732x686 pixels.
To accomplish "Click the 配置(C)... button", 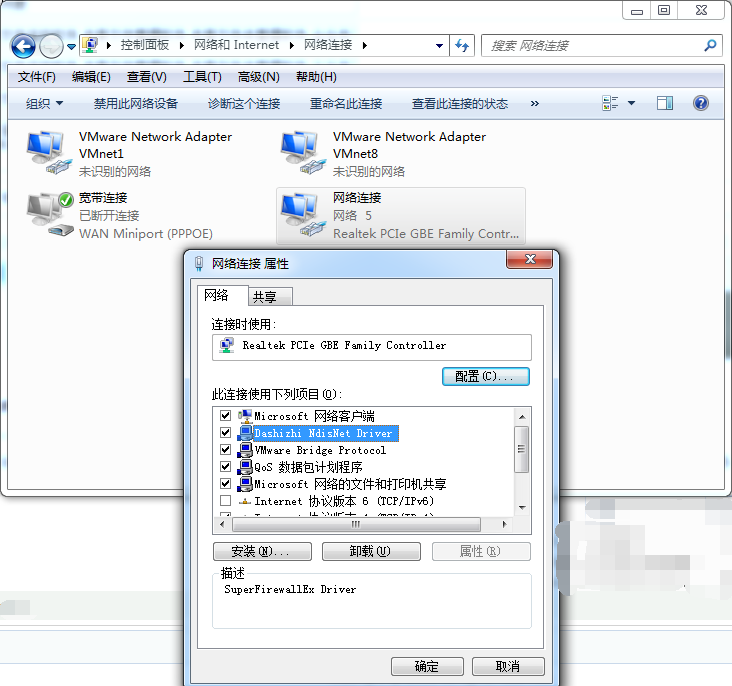I will (x=486, y=376).
